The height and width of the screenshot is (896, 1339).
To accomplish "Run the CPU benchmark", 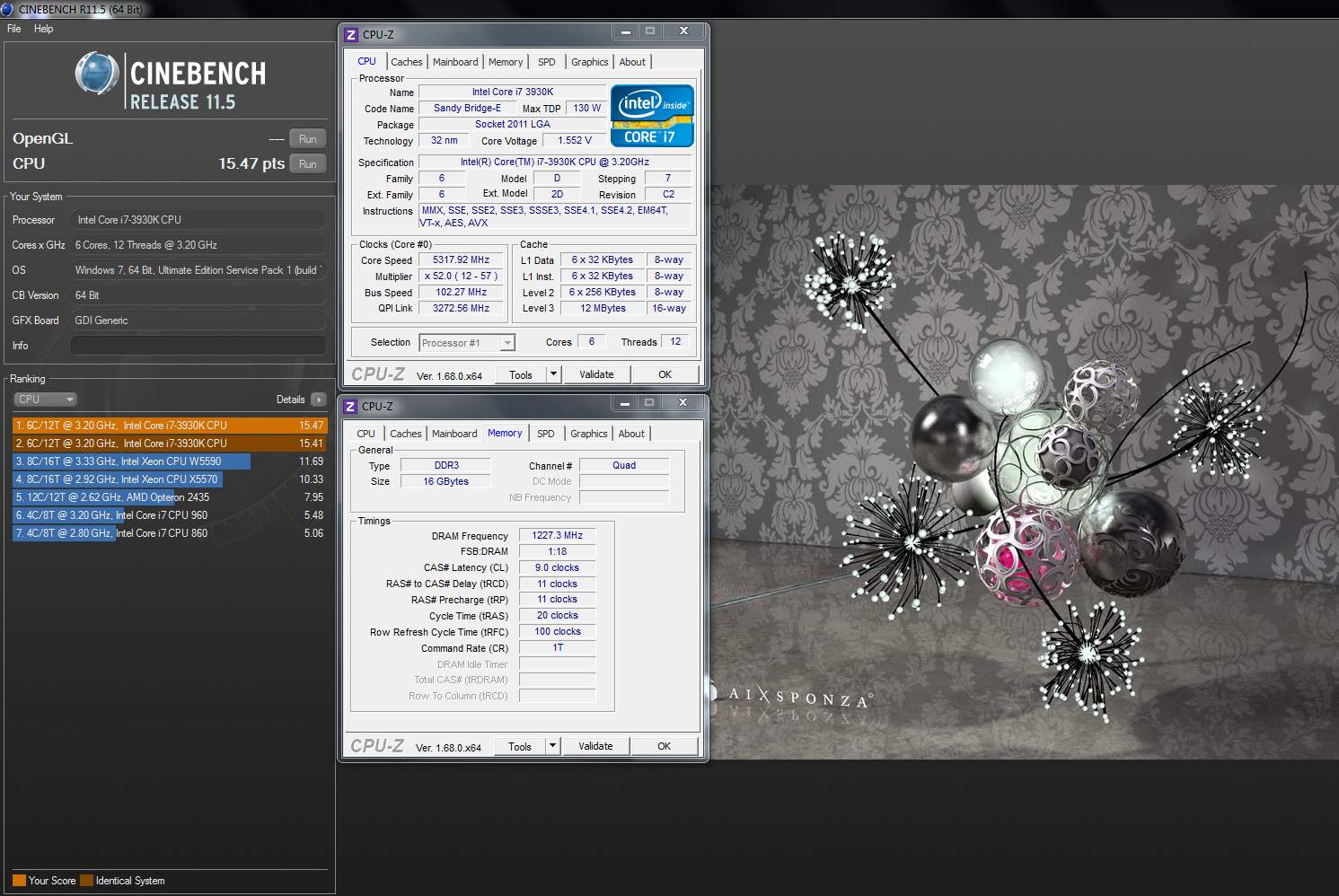I will (x=307, y=164).
